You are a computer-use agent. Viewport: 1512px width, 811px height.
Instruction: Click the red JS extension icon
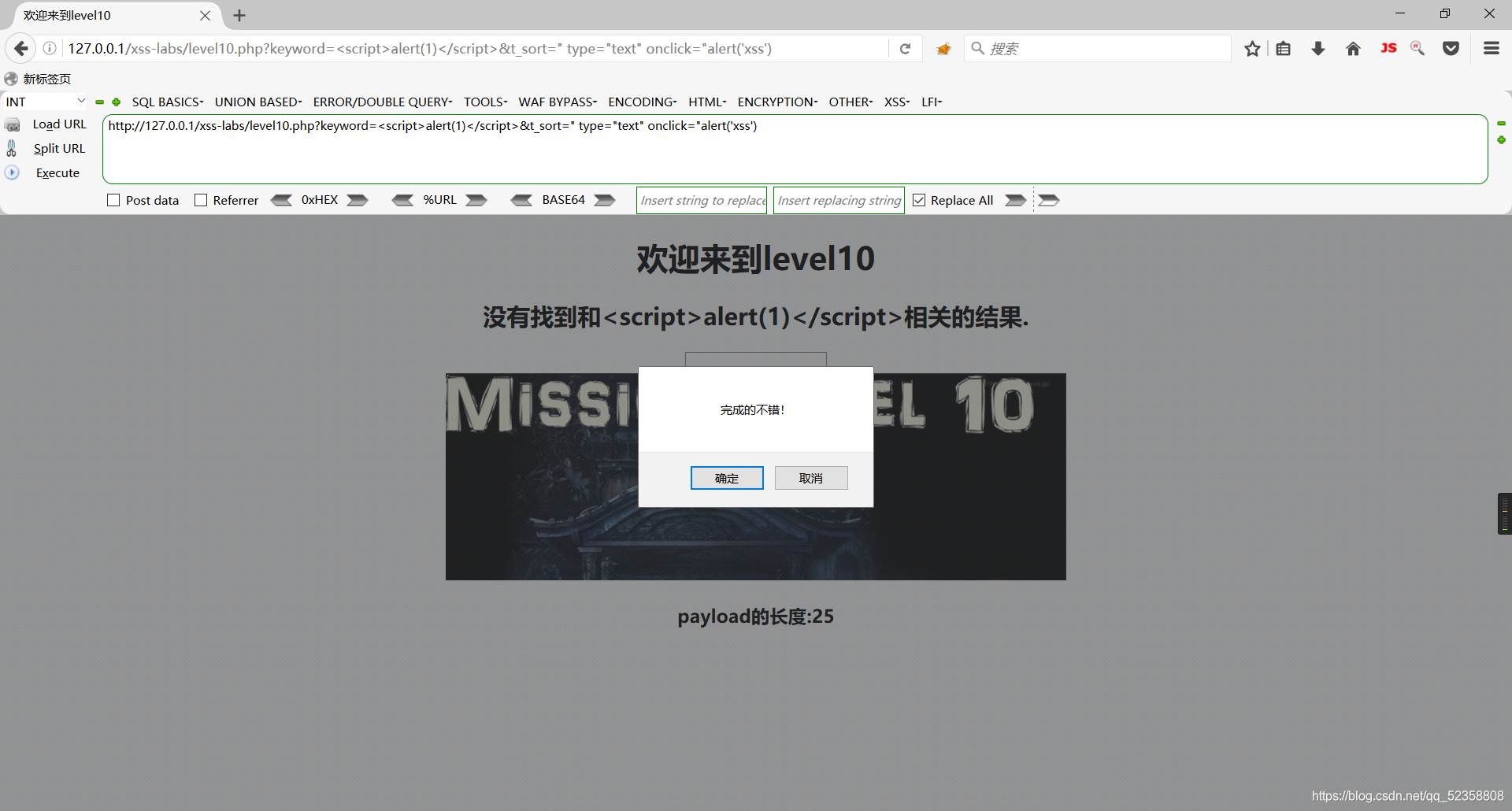[x=1388, y=48]
